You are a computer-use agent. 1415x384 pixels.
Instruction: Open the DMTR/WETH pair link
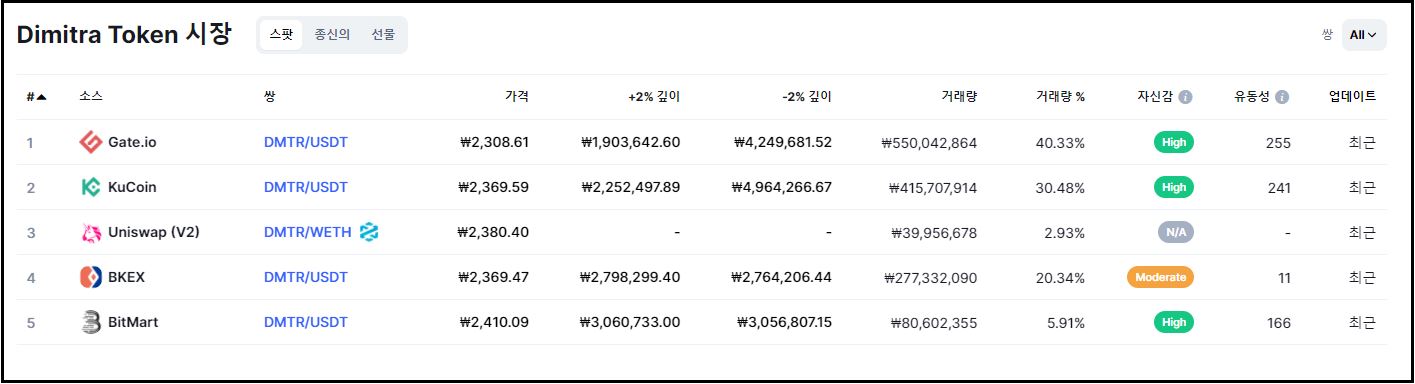coord(308,232)
